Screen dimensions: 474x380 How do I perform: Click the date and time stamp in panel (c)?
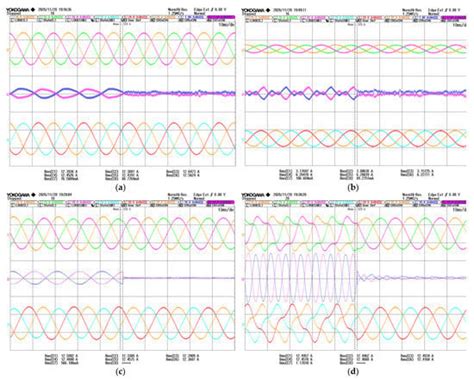[x=55, y=195]
